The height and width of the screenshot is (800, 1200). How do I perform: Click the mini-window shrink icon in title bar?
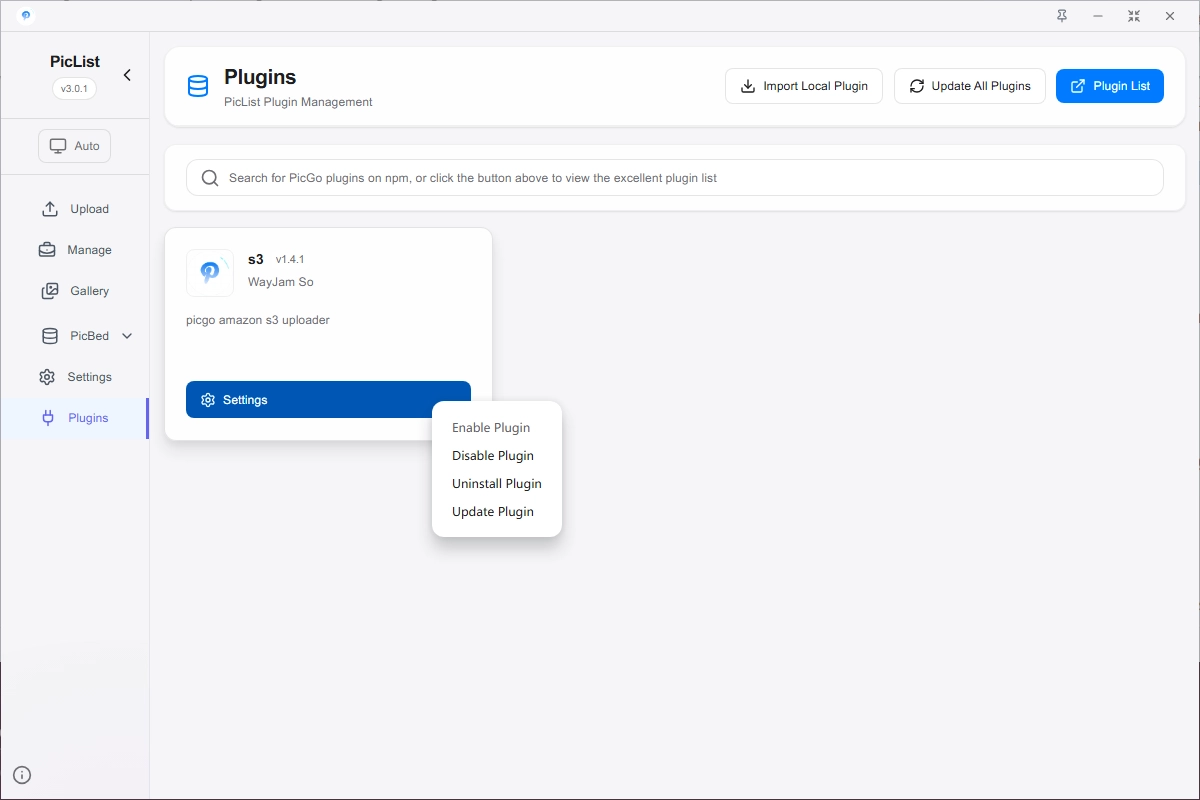[1134, 16]
